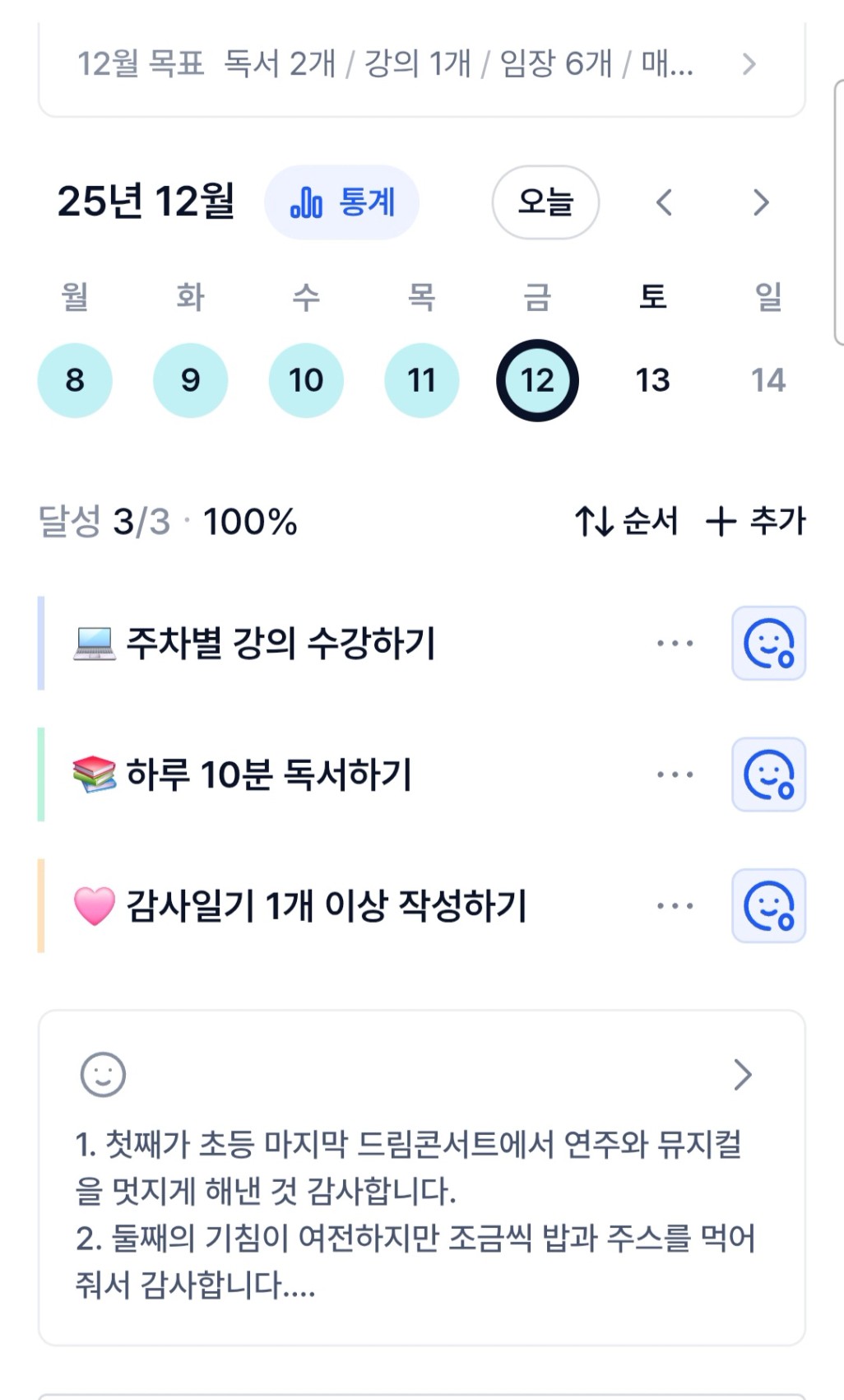This screenshot has height=1400, width=844.
Task: Toggle completion for 하루 10분 독서하기
Action: click(x=768, y=774)
